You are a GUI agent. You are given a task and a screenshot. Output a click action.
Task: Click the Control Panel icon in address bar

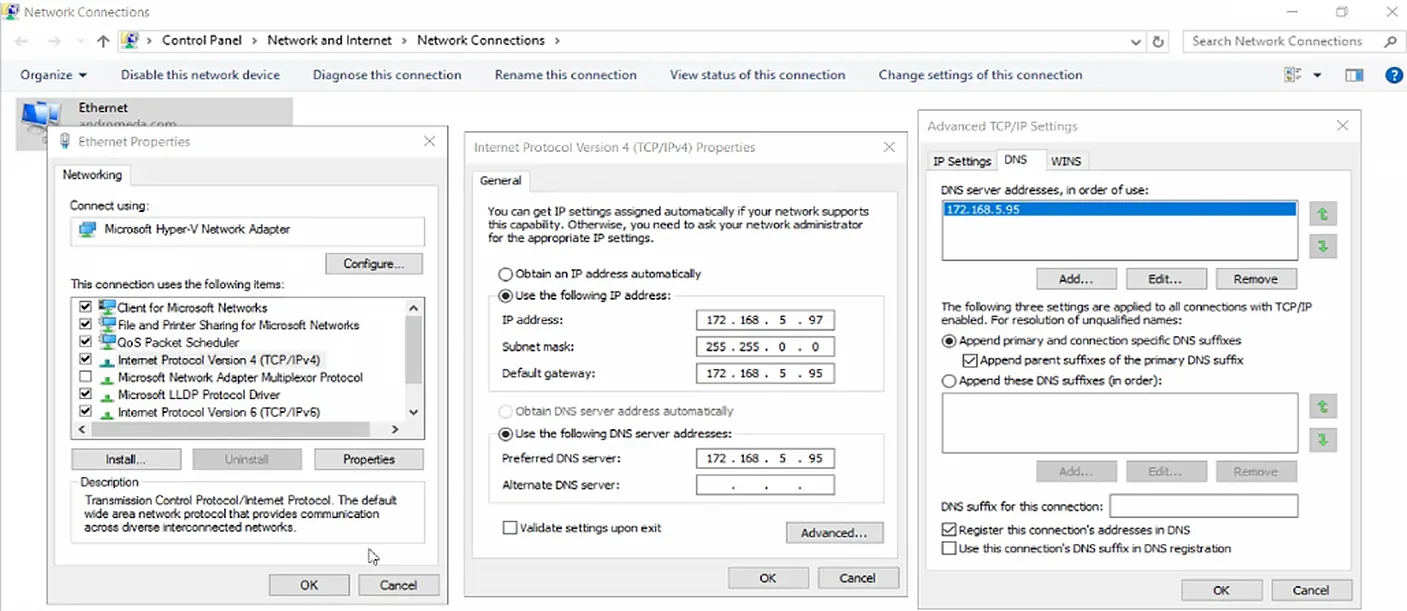click(130, 41)
